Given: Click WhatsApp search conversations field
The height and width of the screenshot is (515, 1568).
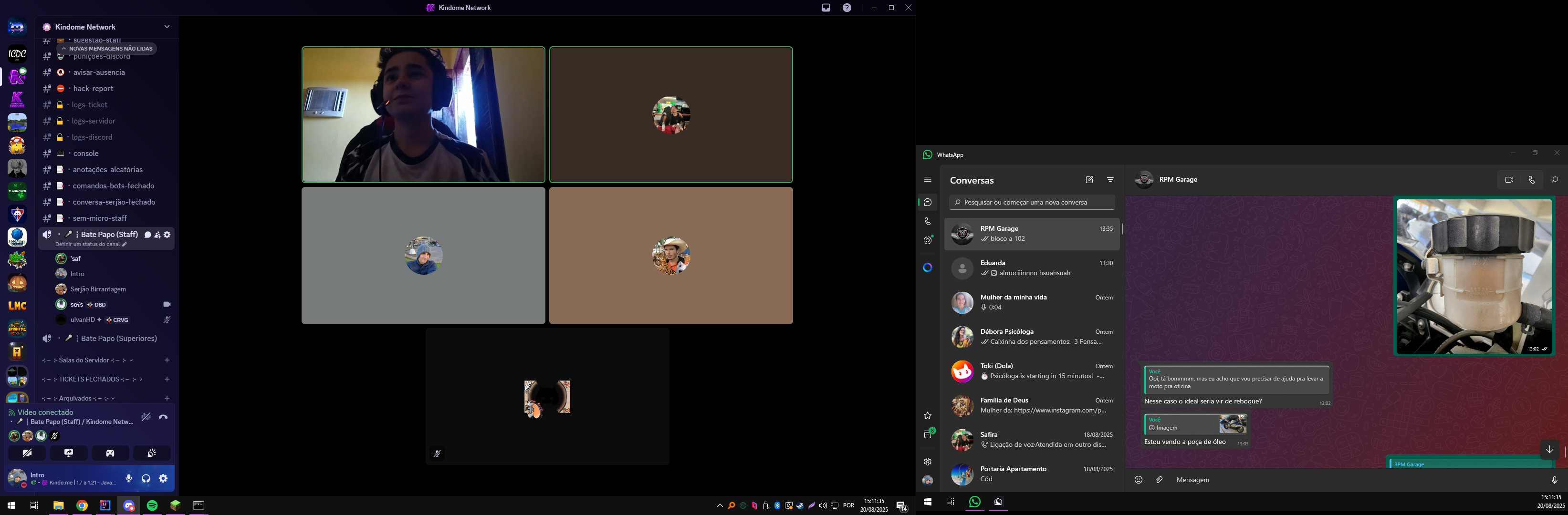Looking at the screenshot, I should pyautogui.click(x=1032, y=203).
